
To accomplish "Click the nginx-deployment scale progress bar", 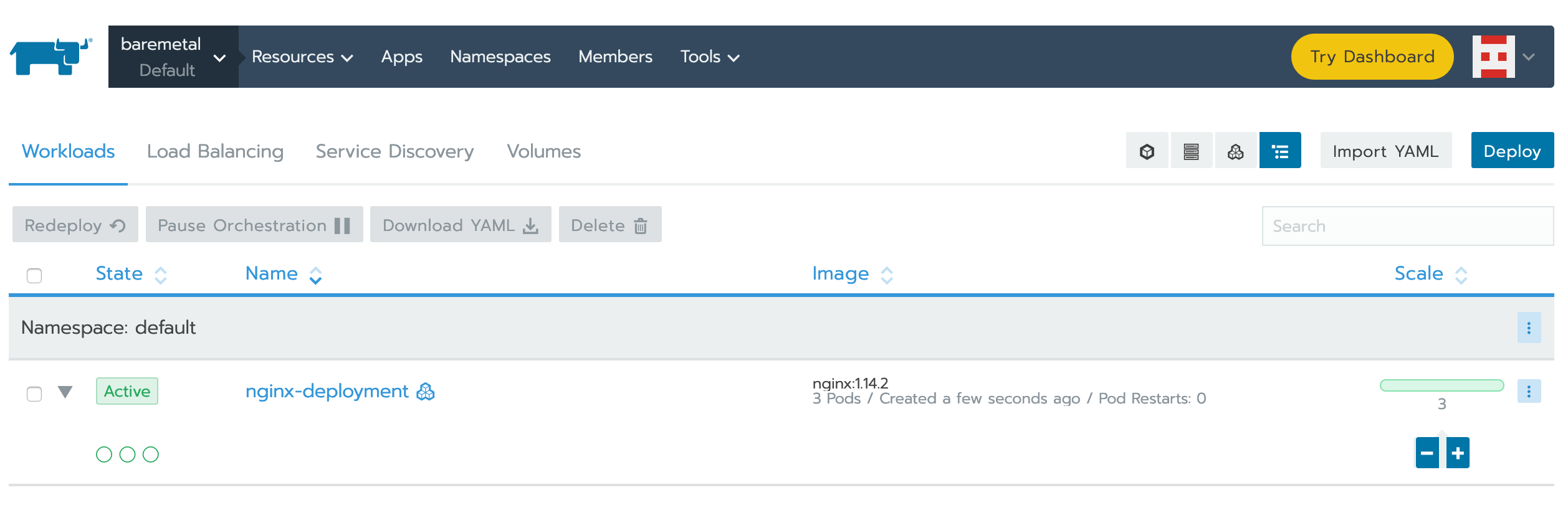I will pos(1441,385).
